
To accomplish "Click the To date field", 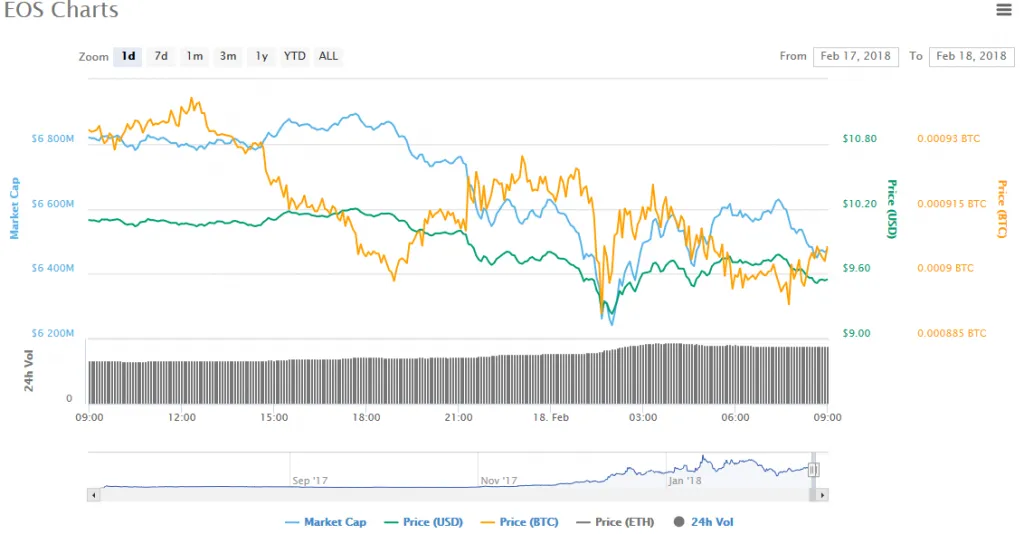I will [972, 57].
